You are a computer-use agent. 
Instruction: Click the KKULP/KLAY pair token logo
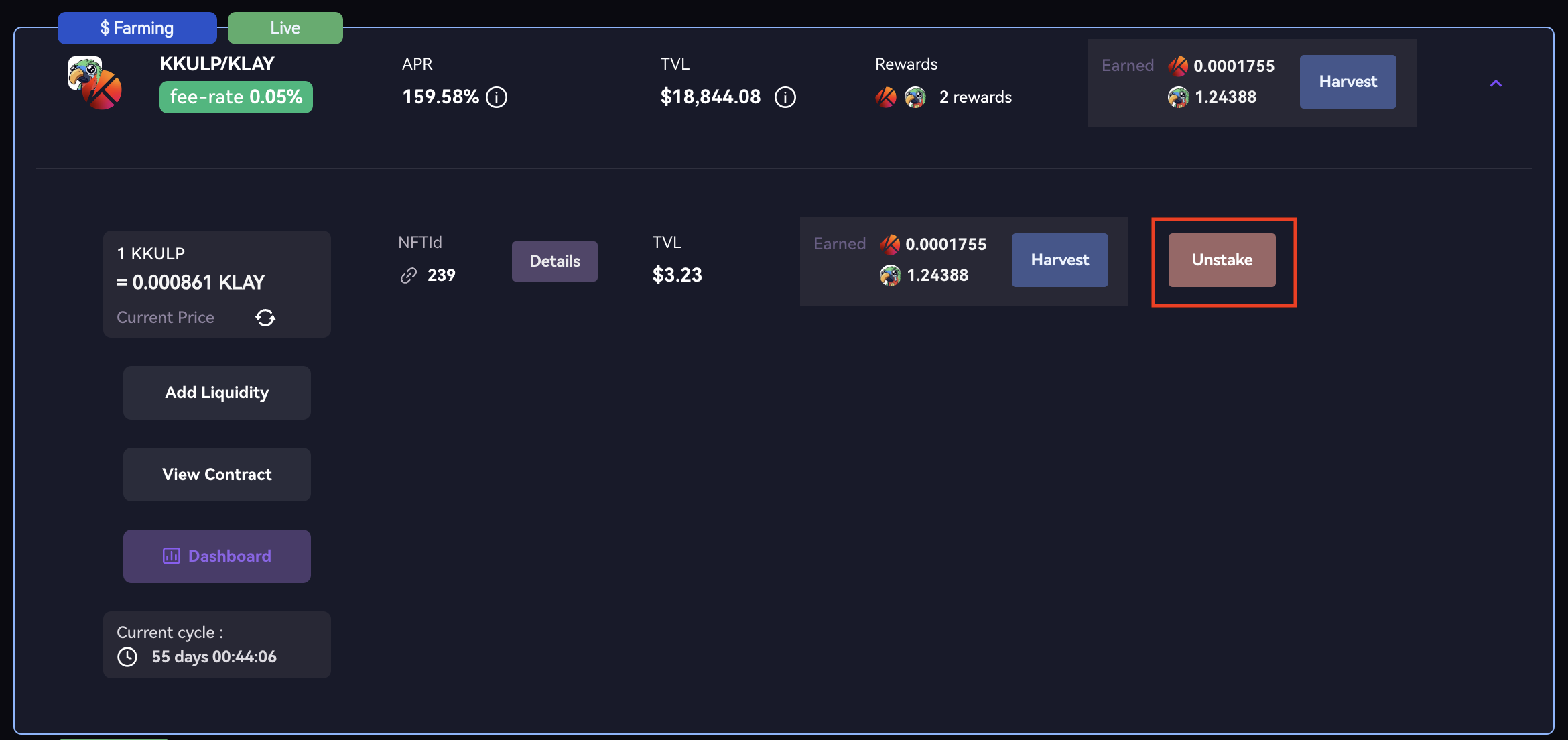(95, 83)
